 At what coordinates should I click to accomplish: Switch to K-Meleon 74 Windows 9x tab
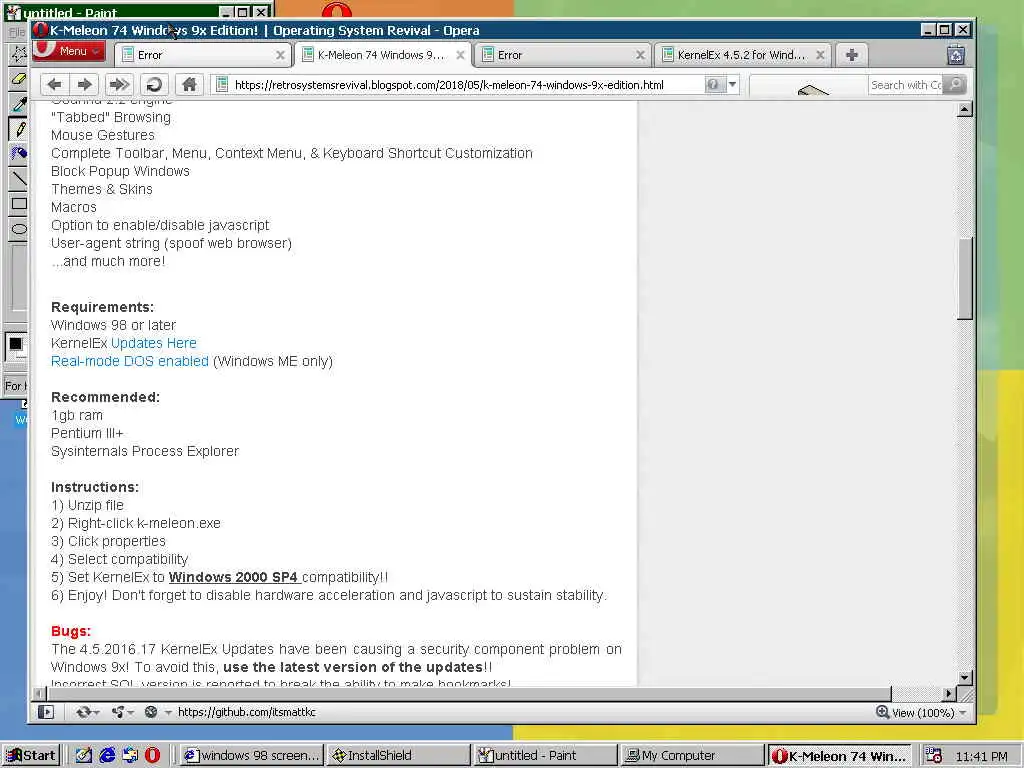pos(381,55)
